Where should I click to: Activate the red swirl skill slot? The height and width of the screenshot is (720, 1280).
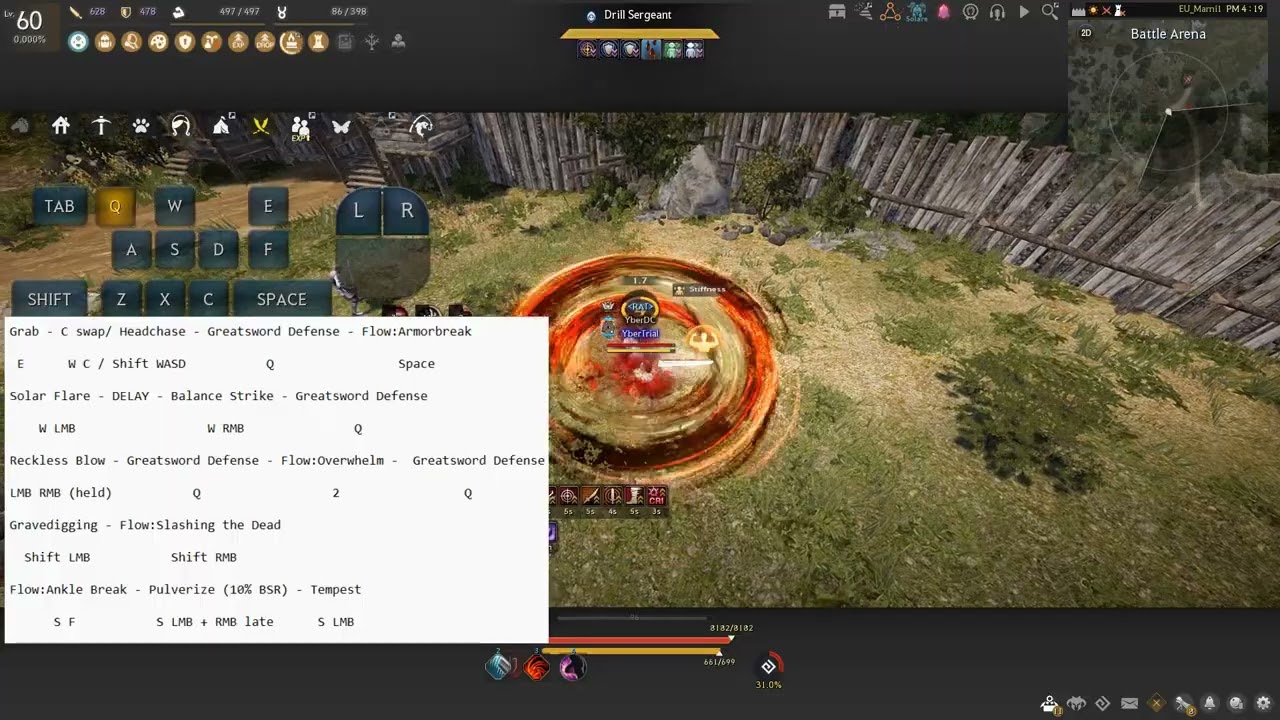tap(537, 666)
